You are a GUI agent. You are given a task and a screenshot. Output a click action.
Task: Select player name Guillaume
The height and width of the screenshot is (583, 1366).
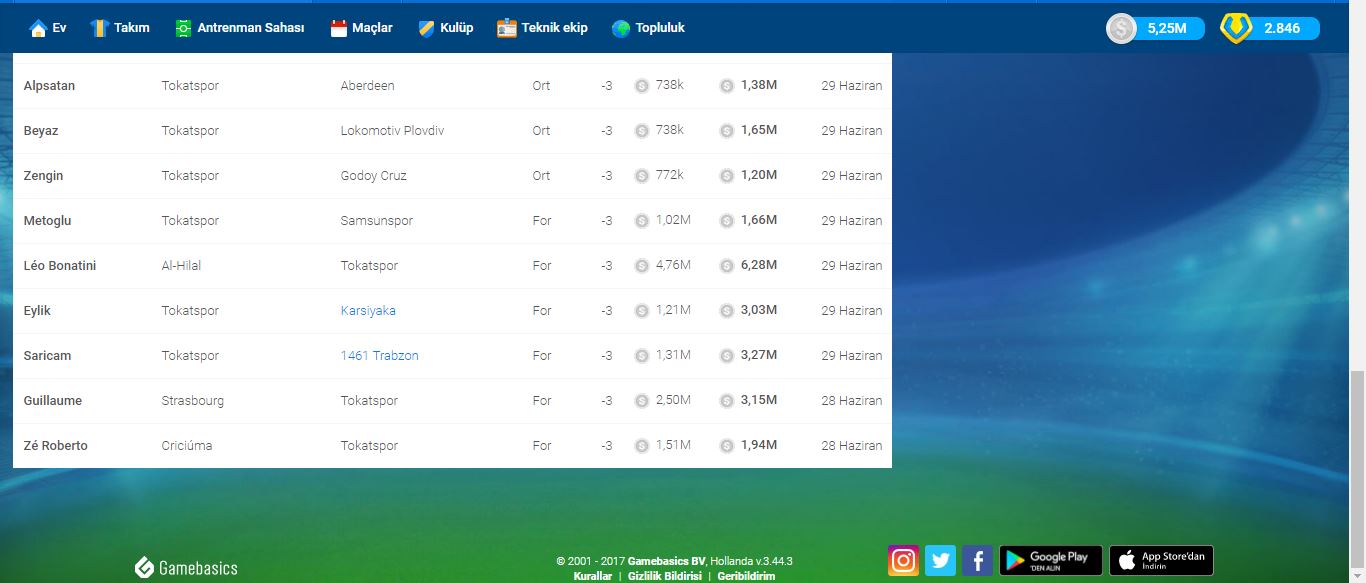tap(53, 401)
